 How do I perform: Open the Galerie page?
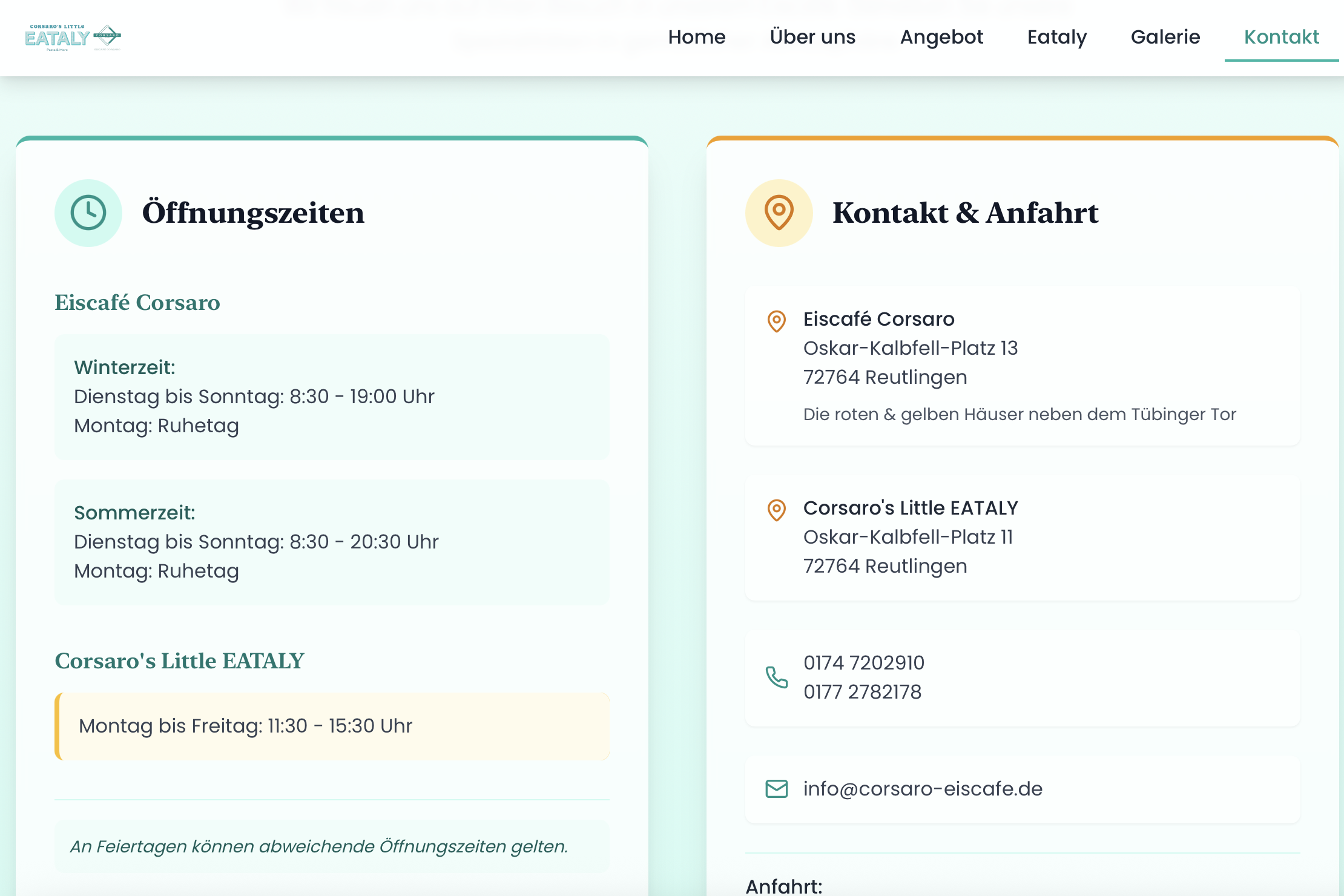tap(1165, 38)
